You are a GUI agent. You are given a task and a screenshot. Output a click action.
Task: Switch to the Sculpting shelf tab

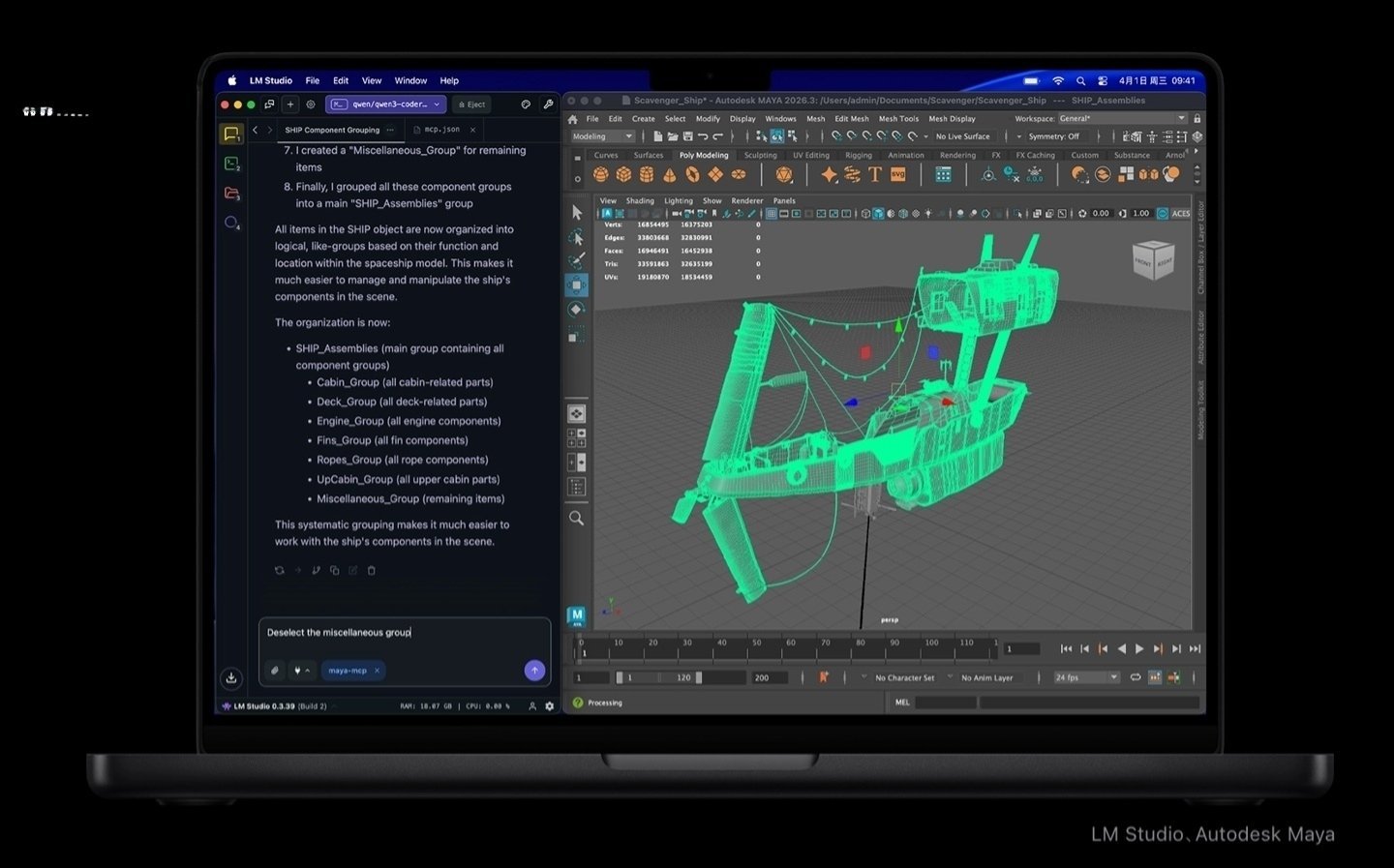click(760, 155)
